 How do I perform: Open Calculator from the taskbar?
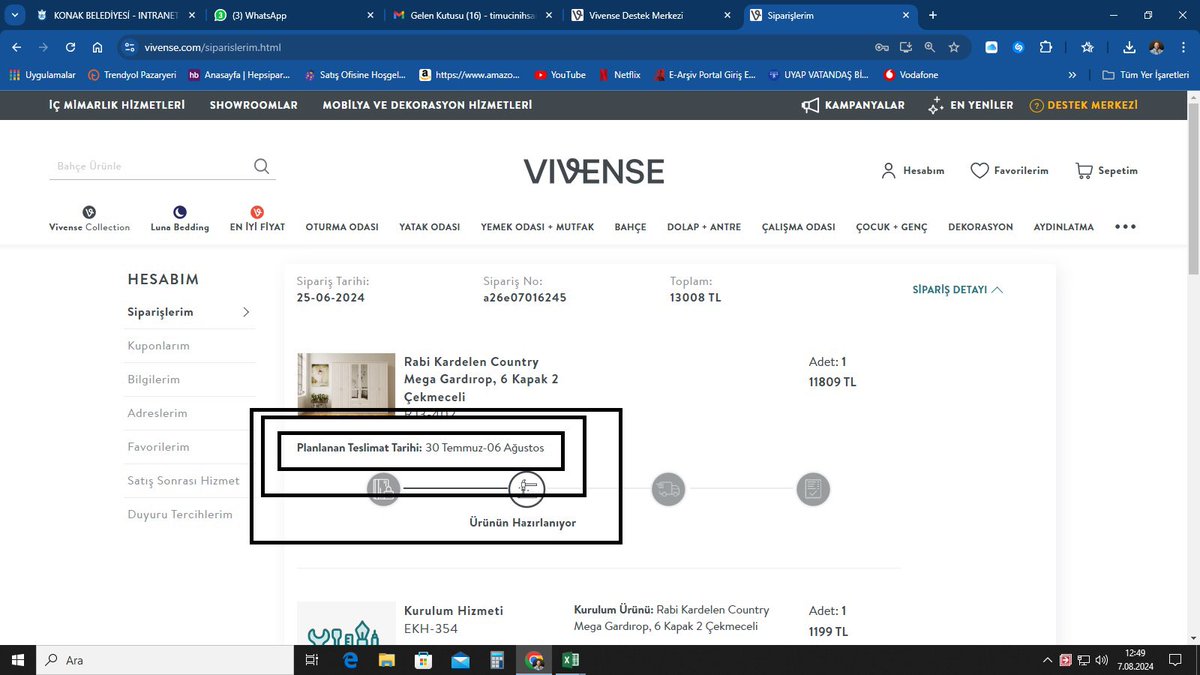click(497, 660)
